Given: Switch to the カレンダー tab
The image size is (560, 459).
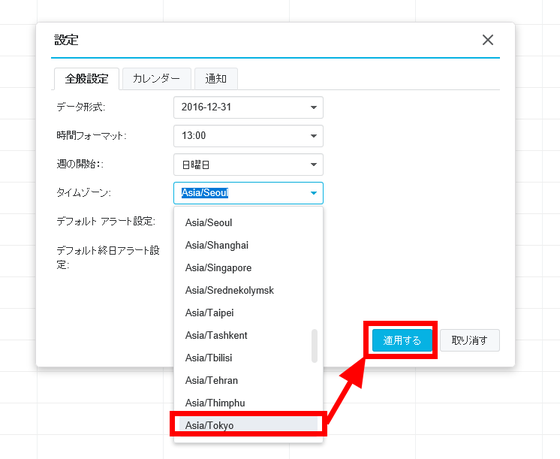Looking at the screenshot, I should tap(156, 78).
